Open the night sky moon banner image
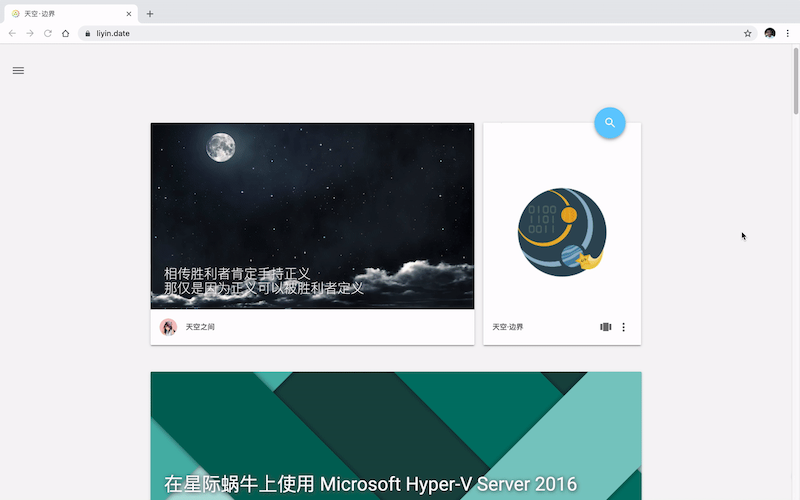This screenshot has height=500, width=800. coord(312,216)
